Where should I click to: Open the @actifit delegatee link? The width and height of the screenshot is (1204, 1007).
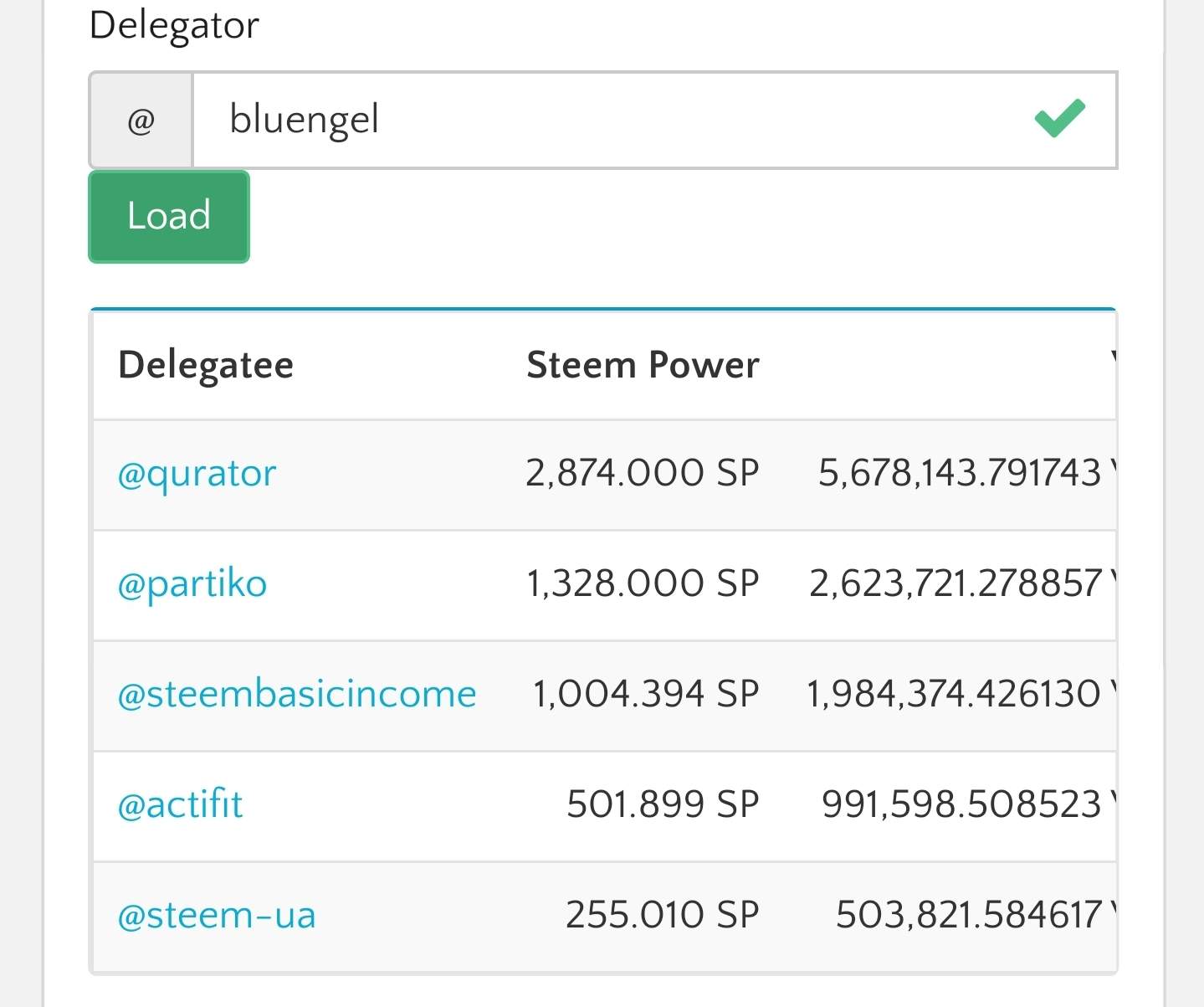tap(181, 805)
